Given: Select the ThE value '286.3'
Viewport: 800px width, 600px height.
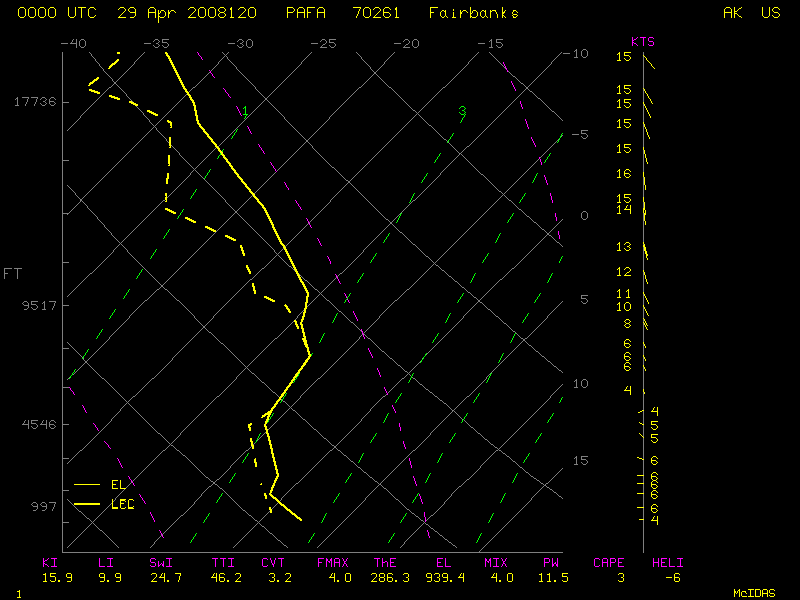Looking at the screenshot, I should (x=390, y=578).
